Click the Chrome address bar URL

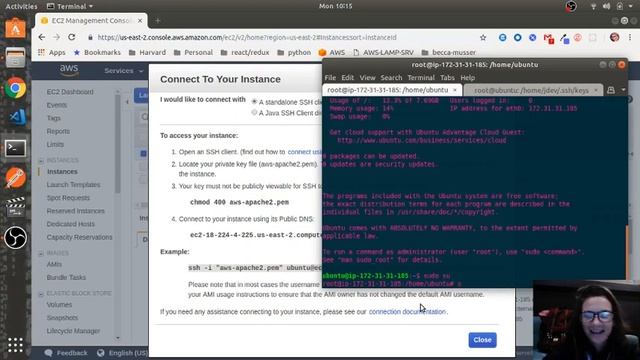[x=247, y=37]
